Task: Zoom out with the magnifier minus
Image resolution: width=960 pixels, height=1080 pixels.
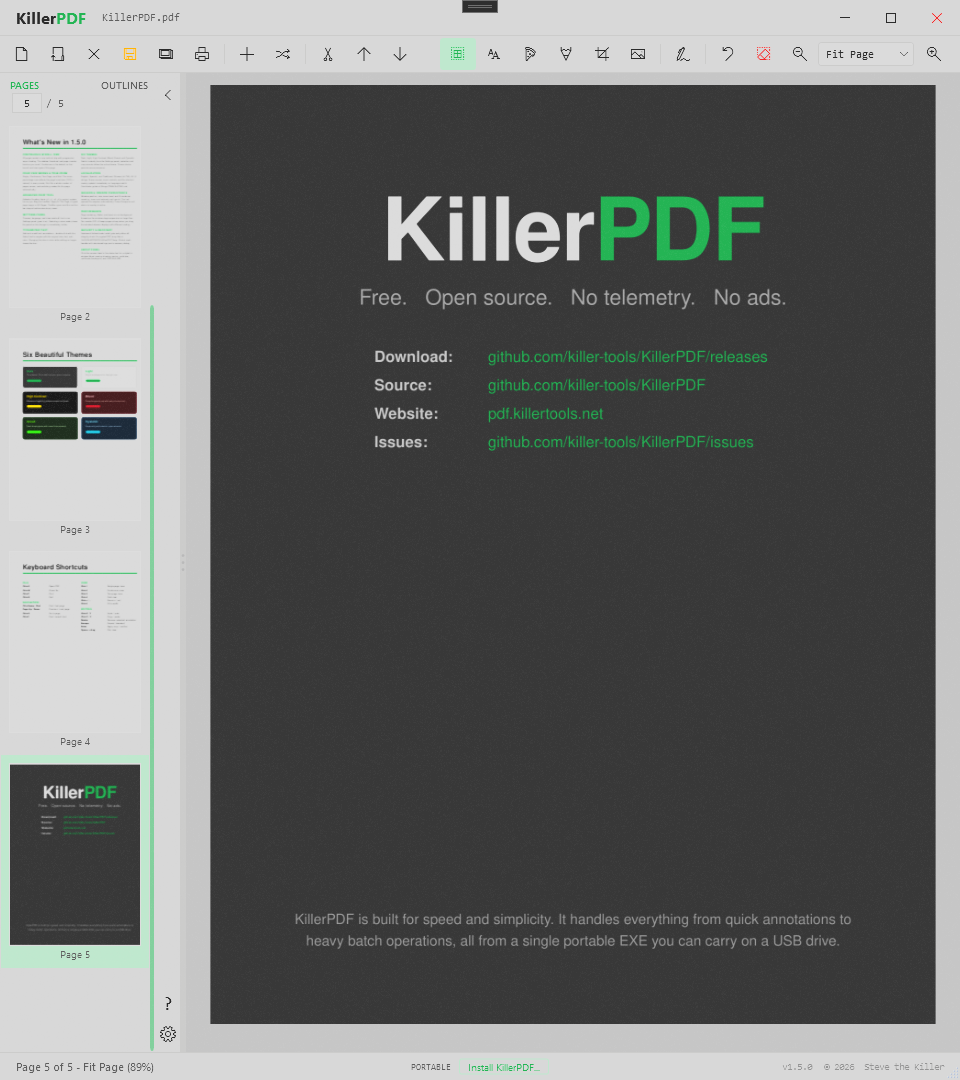Action: (799, 54)
